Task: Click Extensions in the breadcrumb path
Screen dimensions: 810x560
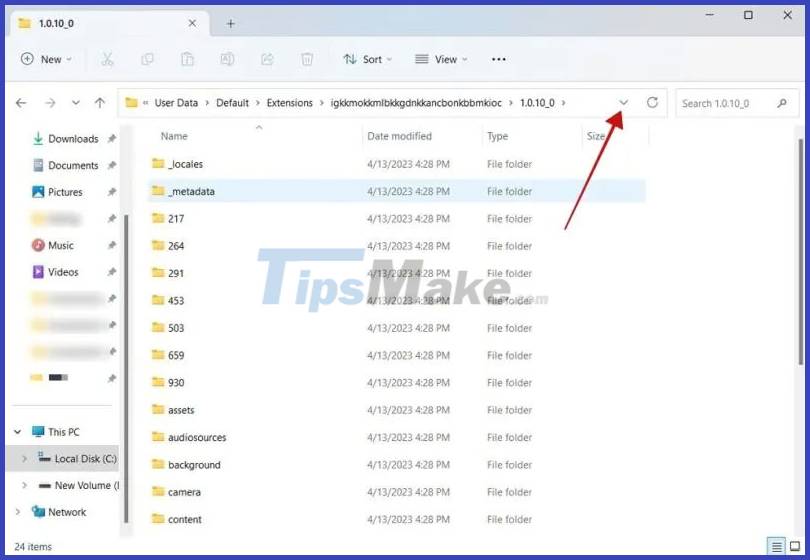Action: tap(290, 103)
